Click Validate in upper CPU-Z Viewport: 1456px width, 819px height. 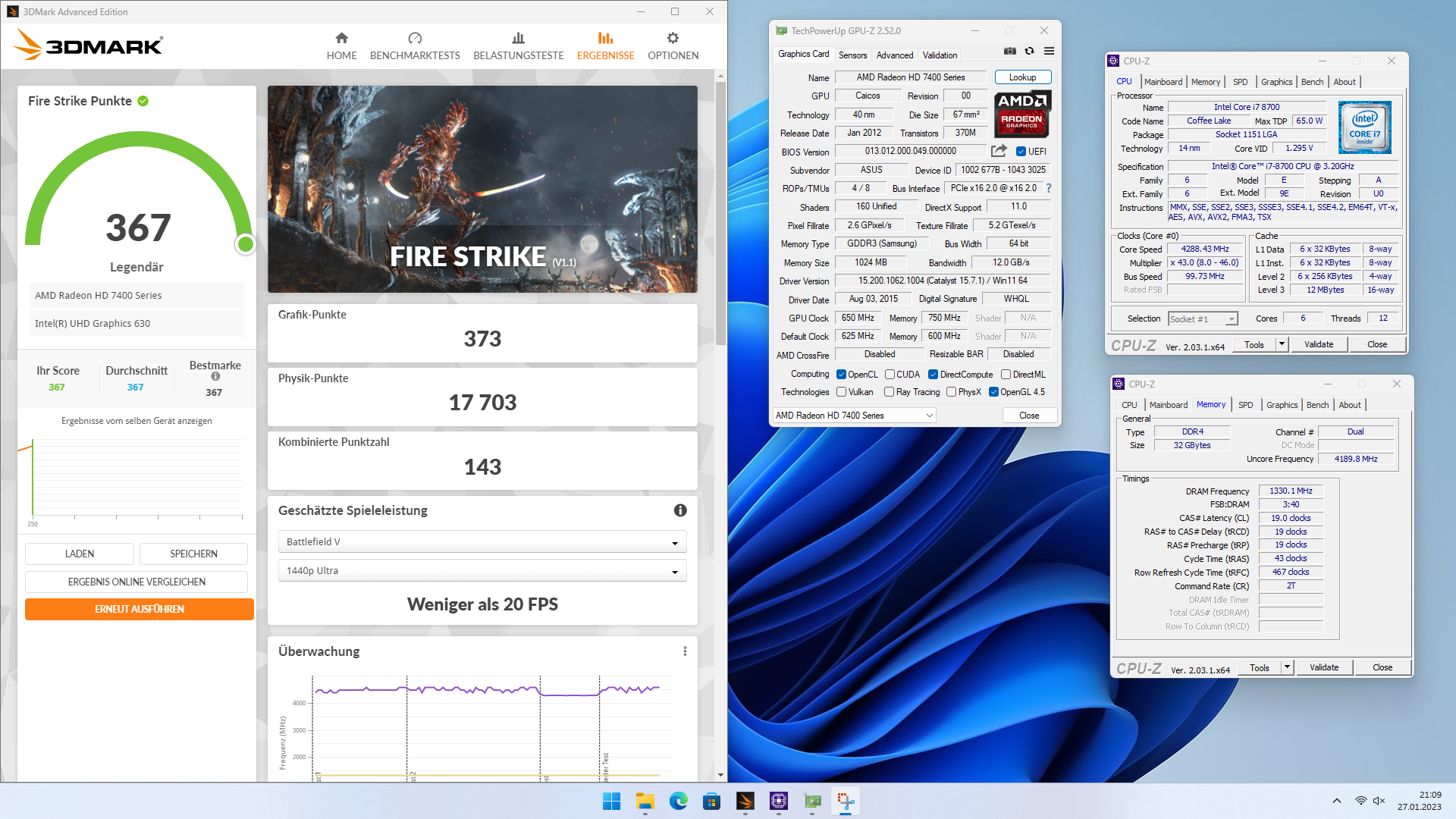tap(1319, 344)
